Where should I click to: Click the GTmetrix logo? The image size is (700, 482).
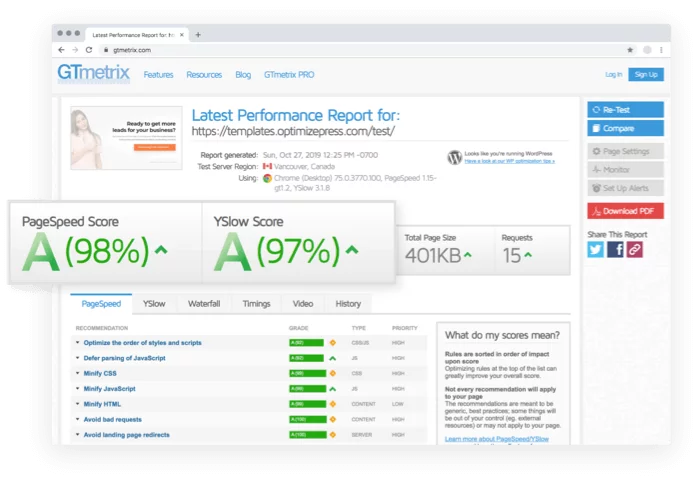[x=93, y=73]
